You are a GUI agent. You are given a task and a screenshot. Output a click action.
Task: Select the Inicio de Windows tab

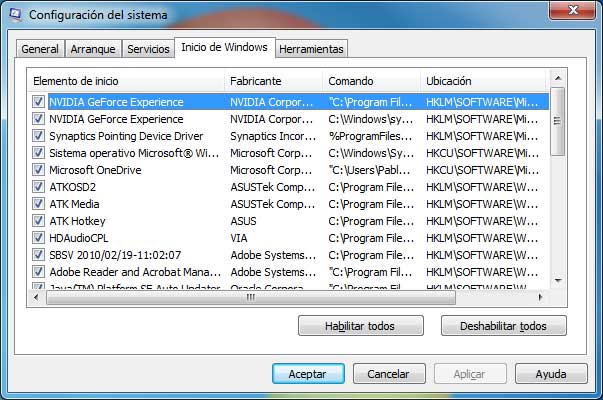point(225,47)
